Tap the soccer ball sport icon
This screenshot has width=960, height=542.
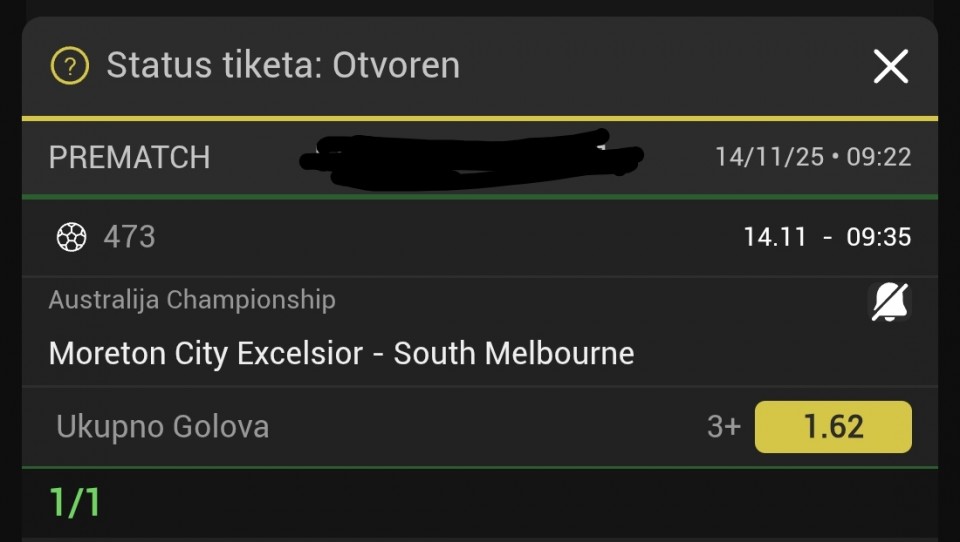[x=71, y=237]
